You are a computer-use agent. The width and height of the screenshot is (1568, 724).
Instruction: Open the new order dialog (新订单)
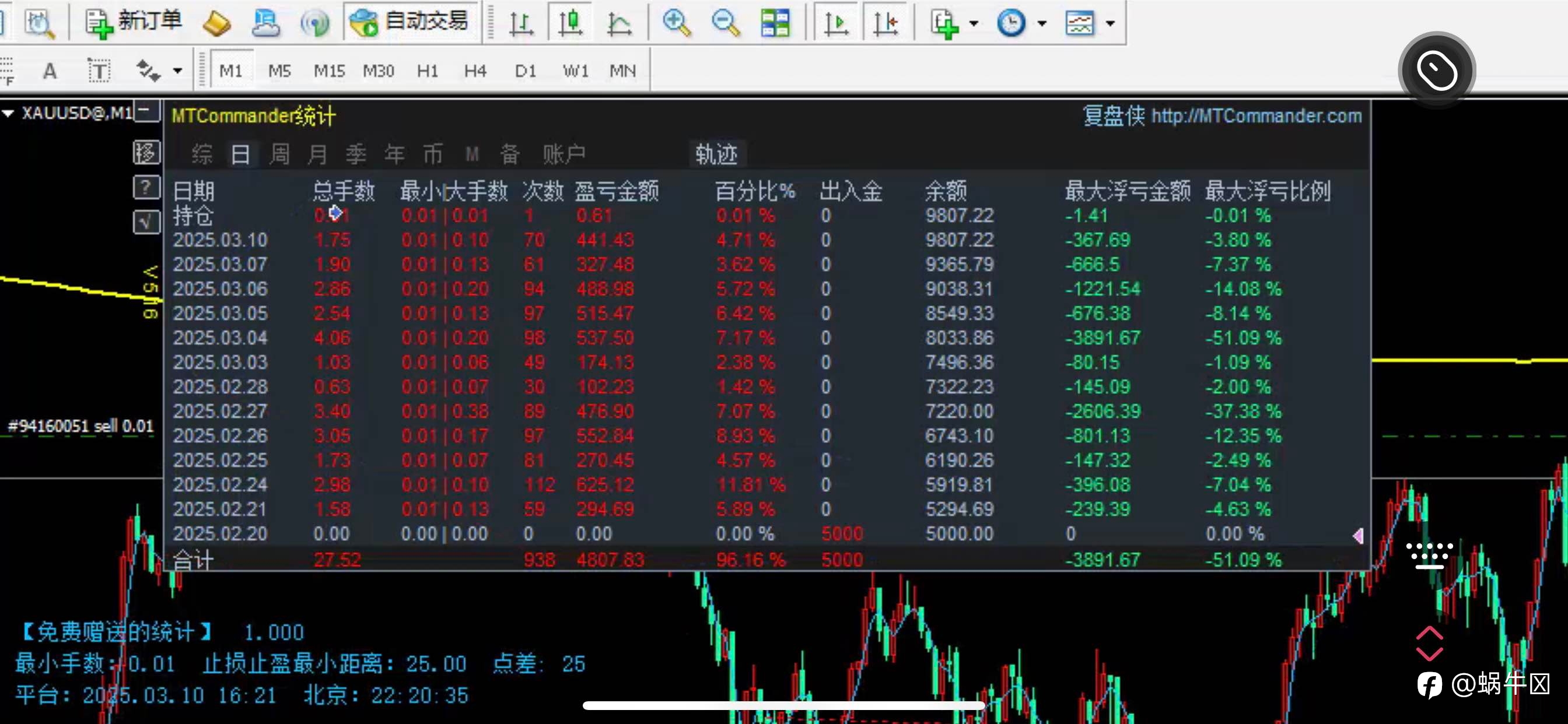click(134, 23)
